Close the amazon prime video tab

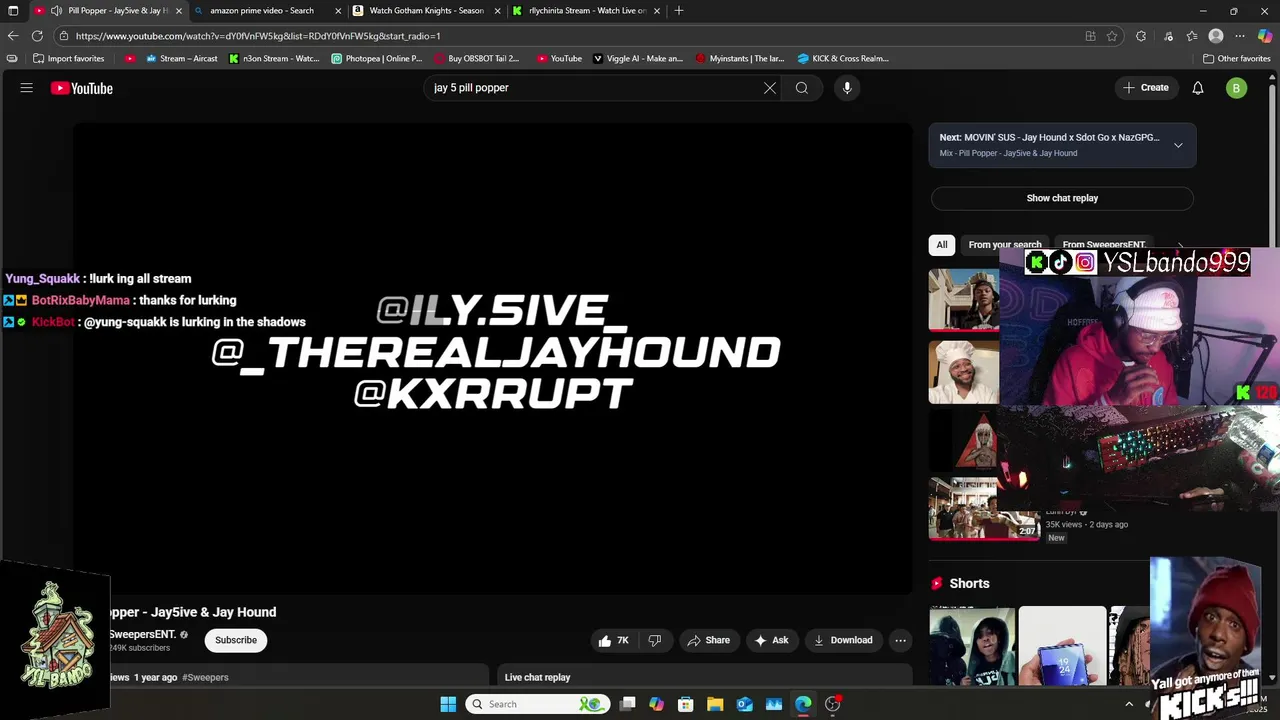pos(338,11)
